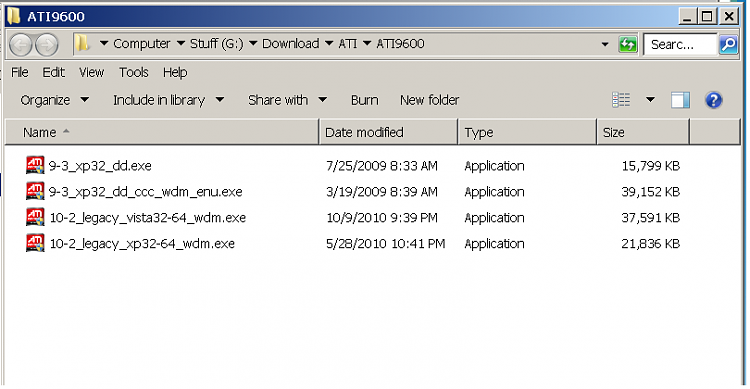
Task: Select file name 10-2_legacy_vista32-64_wdm.exe
Action: tap(148, 217)
